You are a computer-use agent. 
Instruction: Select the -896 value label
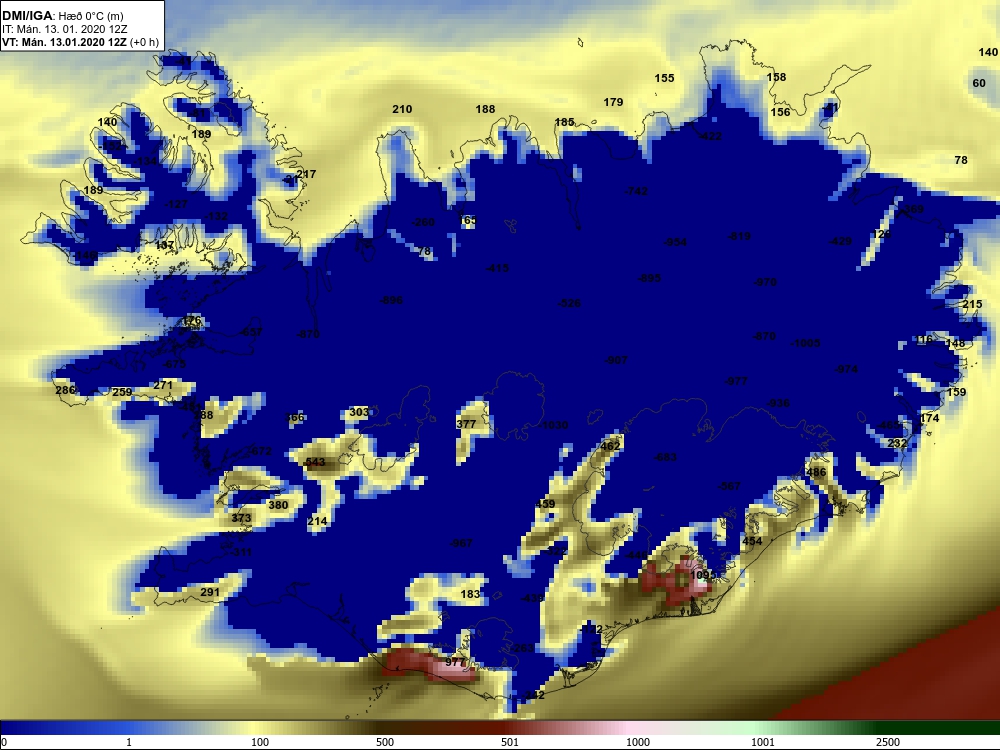point(391,300)
